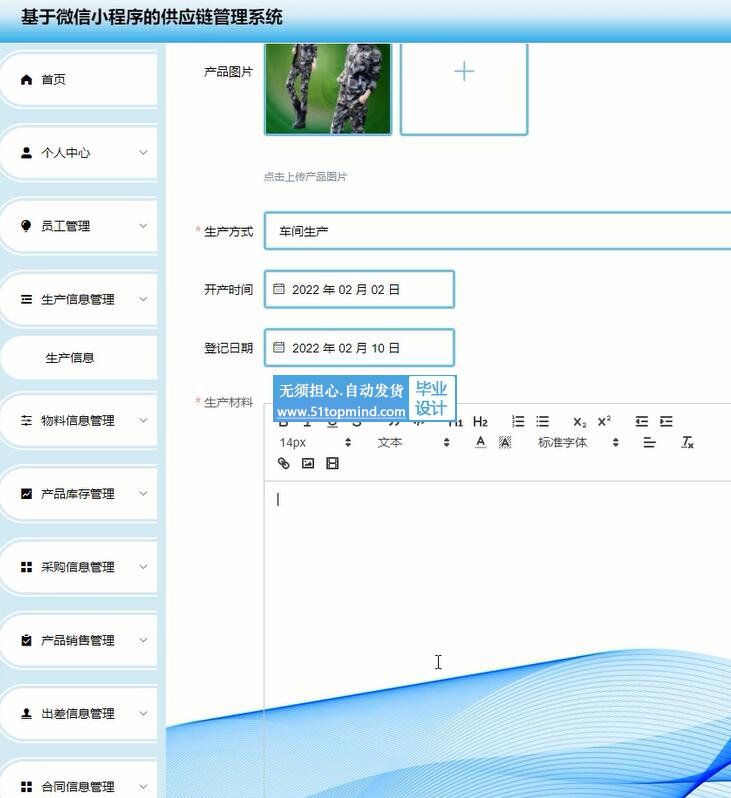Insert an ordered numbered list
The width and height of the screenshot is (731, 798).
(x=518, y=421)
